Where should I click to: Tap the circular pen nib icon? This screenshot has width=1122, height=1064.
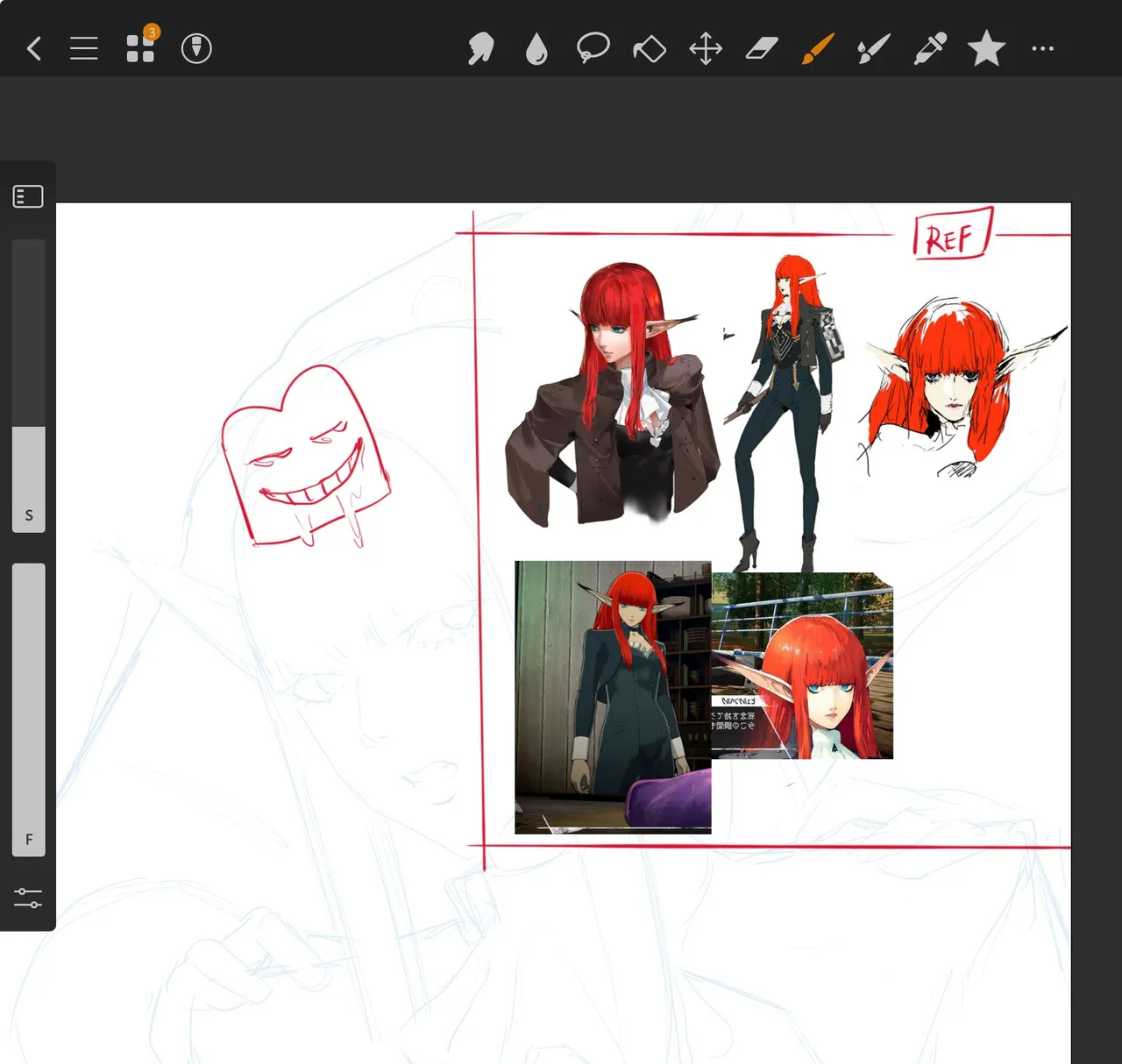pos(196,48)
